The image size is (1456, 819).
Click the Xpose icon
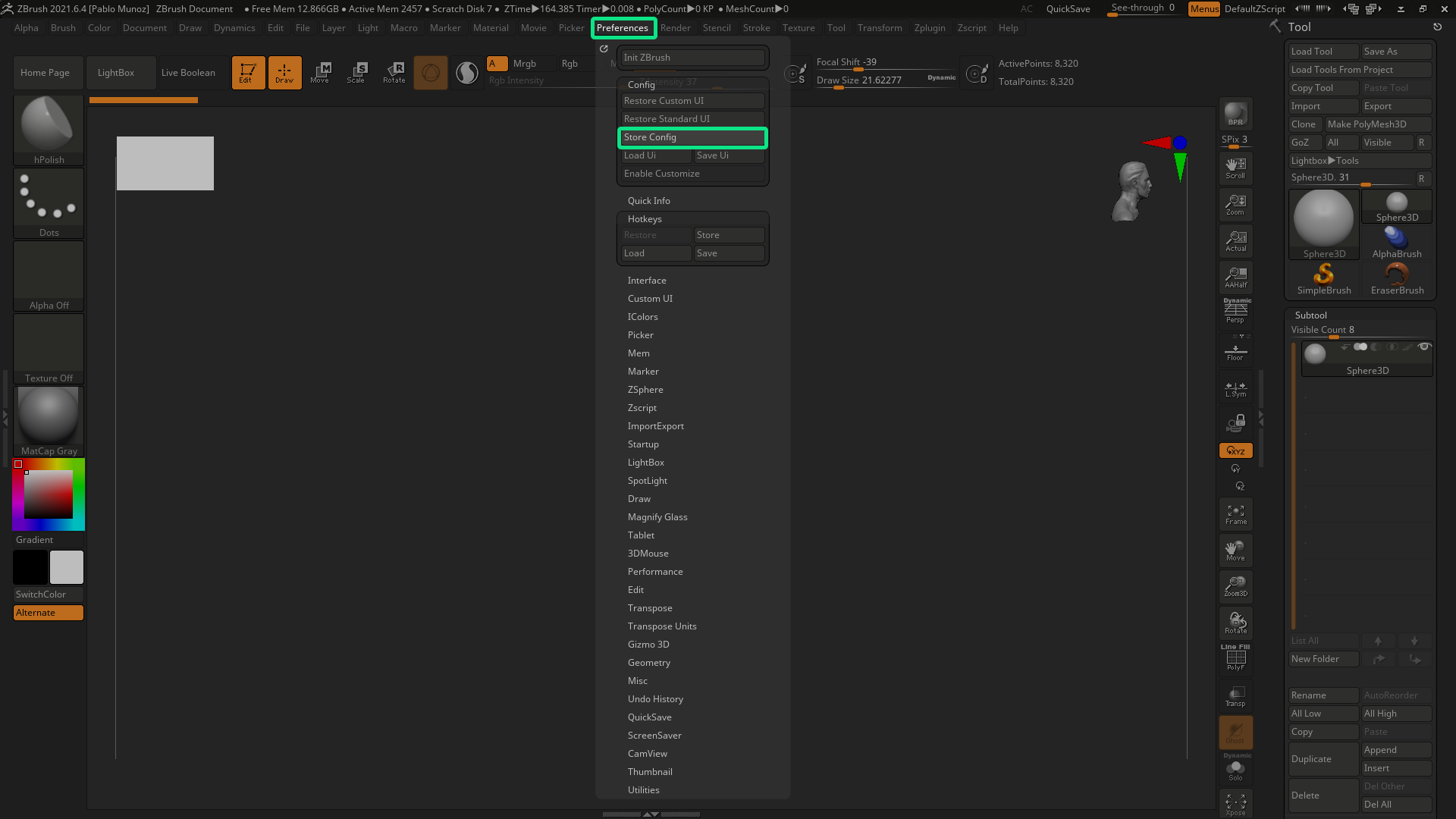(1235, 805)
